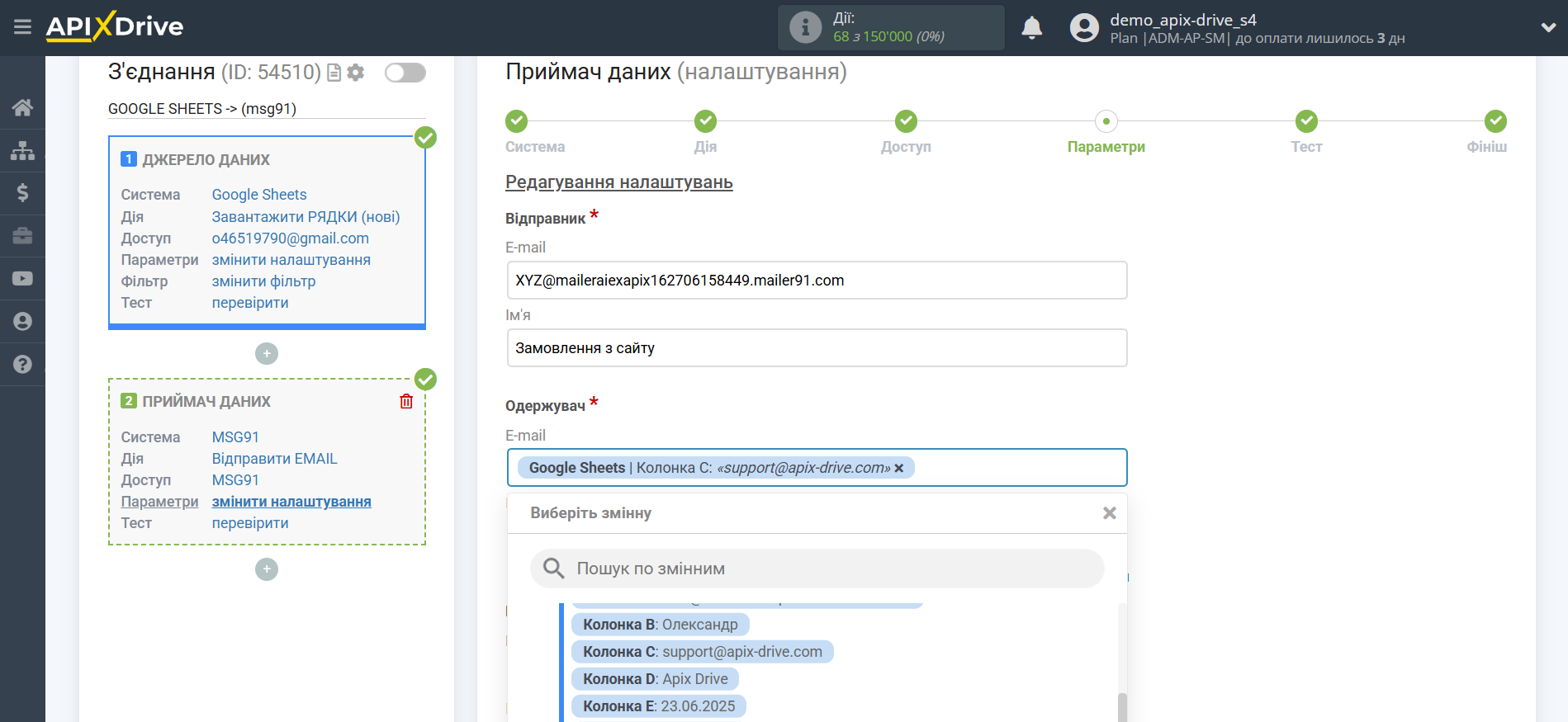Close the variable selection popup
The width and height of the screenshot is (1568, 722).
pos(1109,513)
